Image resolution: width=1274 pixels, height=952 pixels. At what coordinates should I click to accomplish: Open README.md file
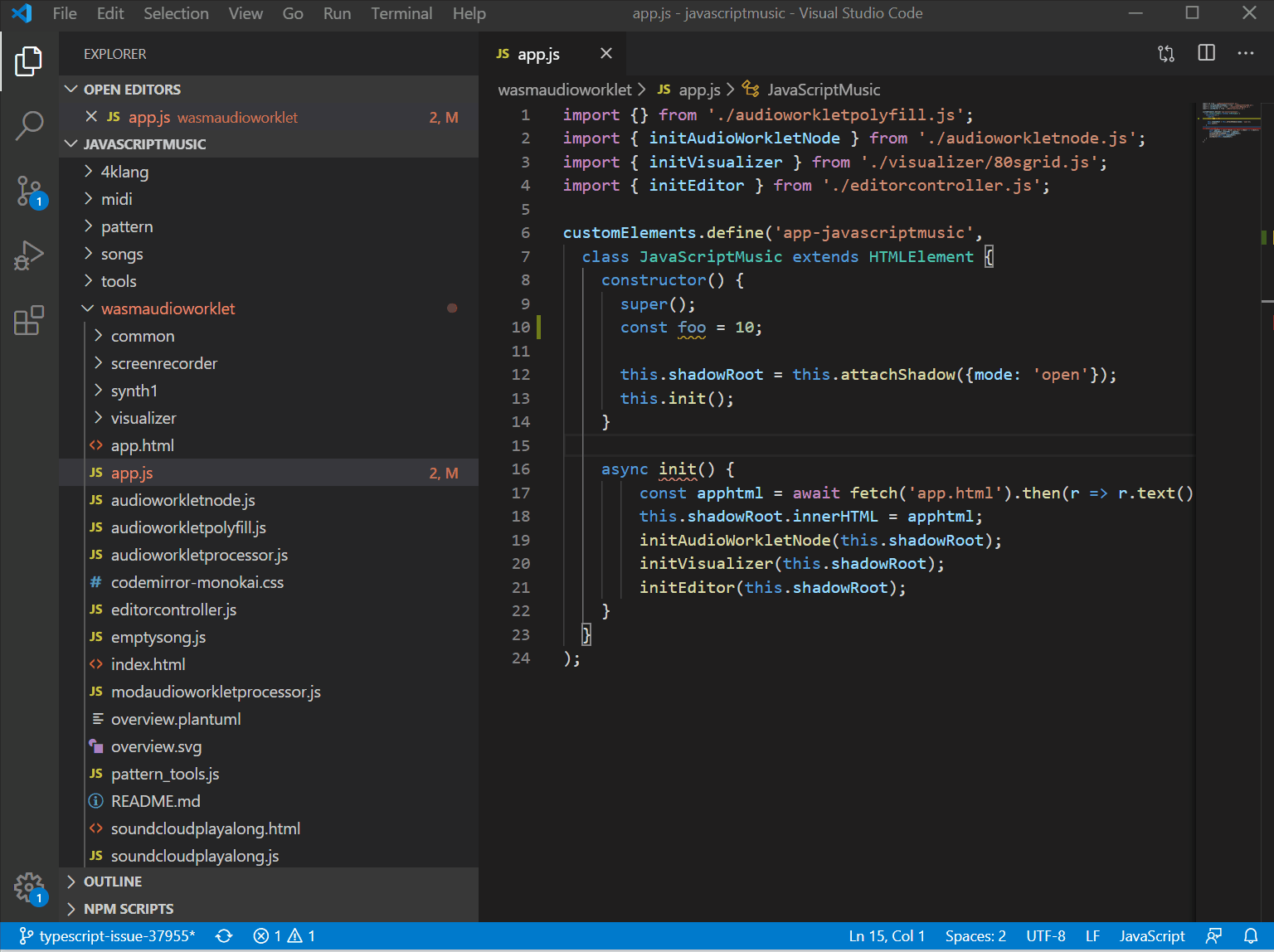(x=269, y=801)
